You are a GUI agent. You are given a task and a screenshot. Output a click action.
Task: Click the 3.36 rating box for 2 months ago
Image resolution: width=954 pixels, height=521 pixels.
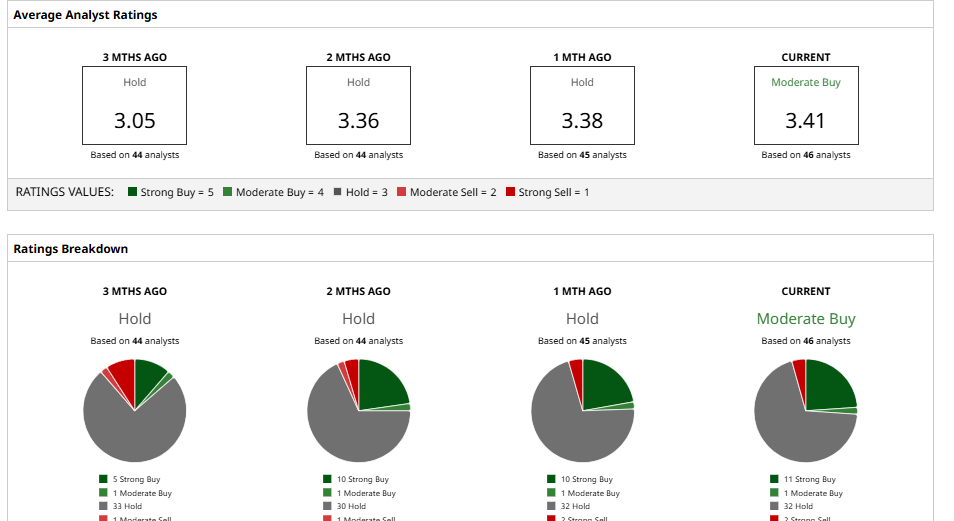(358, 105)
